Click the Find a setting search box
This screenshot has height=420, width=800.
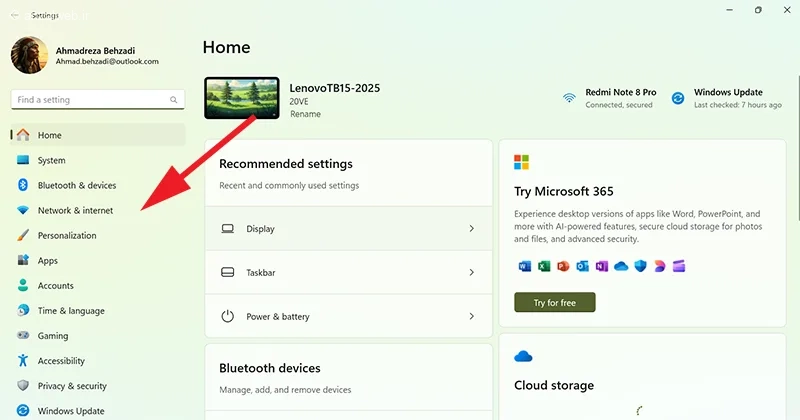pyautogui.click(x=92, y=100)
